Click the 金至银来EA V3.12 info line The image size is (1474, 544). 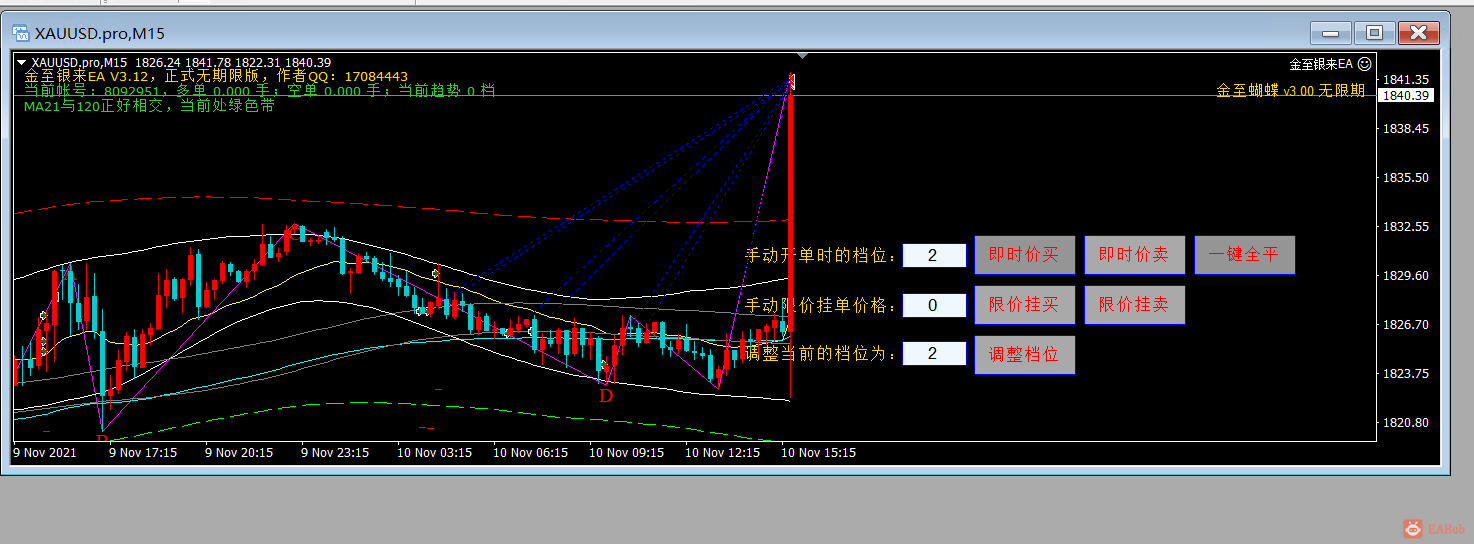(216, 76)
